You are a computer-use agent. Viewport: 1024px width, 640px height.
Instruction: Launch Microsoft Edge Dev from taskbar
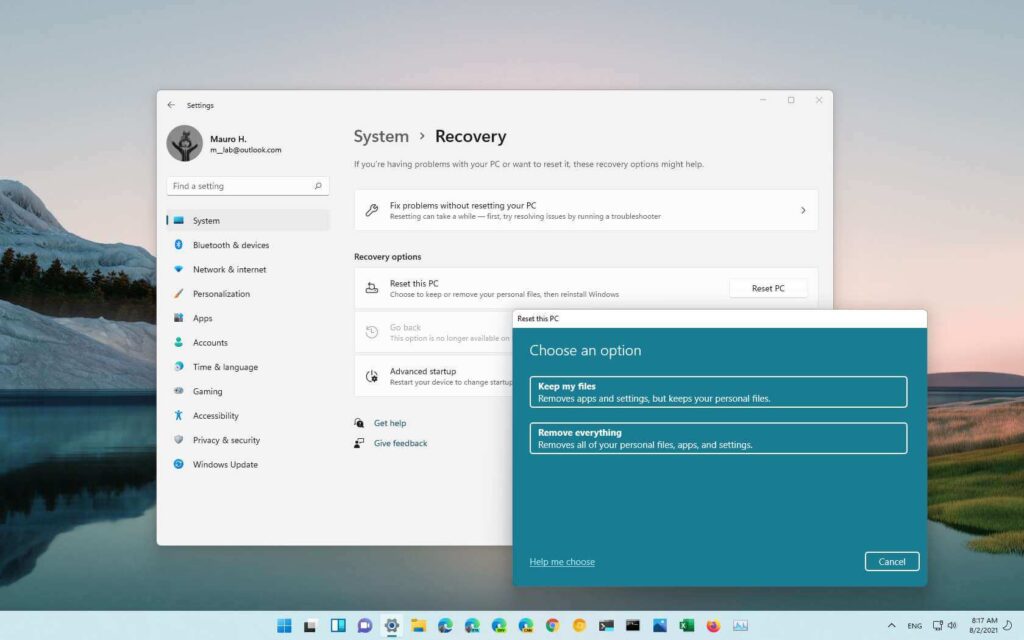[499, 626]
